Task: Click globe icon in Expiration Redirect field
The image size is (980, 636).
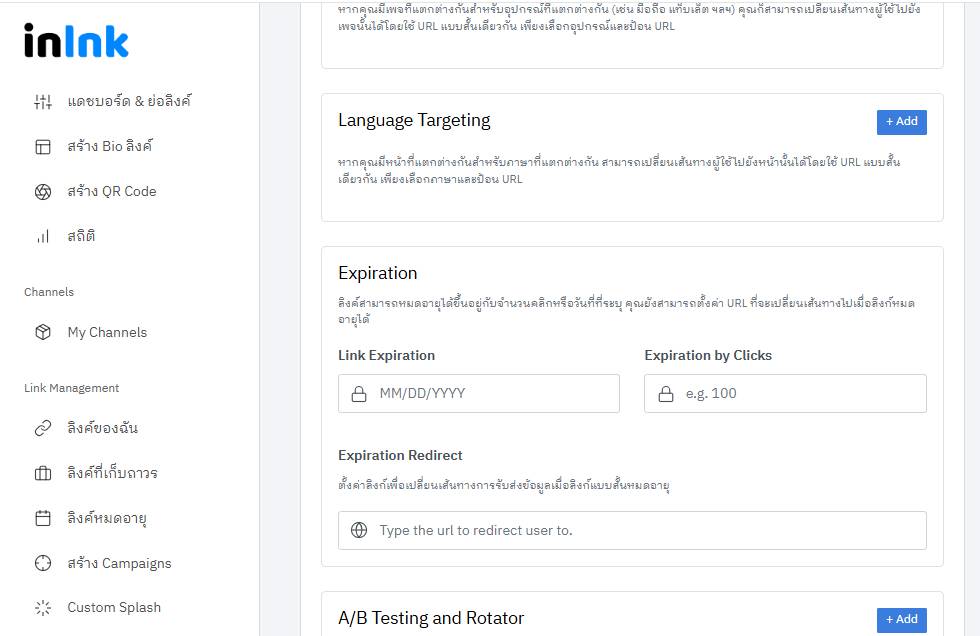Action: pos(359,530)
